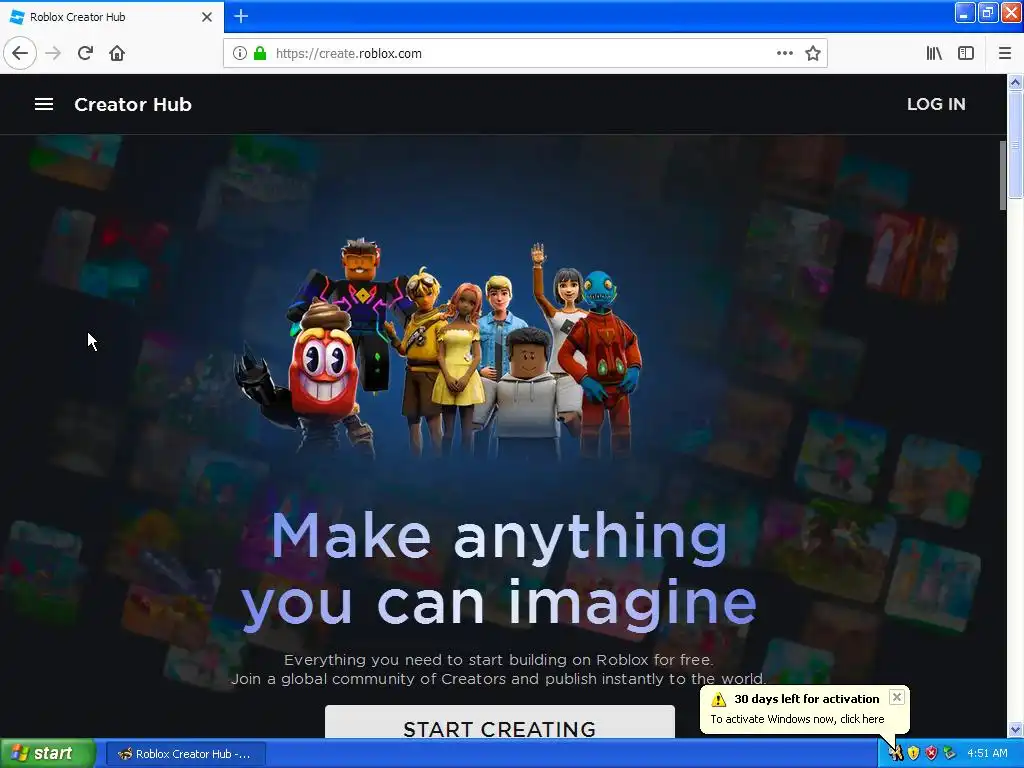Screen dimensions: 1024x768
Task: Click the 'Make anything you can imagine' headline
Action: click(x=500, y=571)
